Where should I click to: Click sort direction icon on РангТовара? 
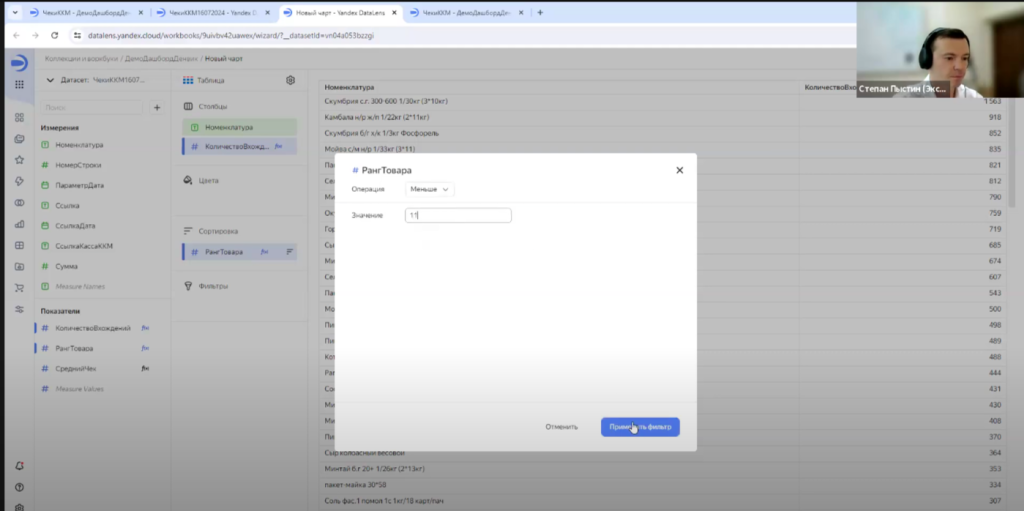click(291, 252)
